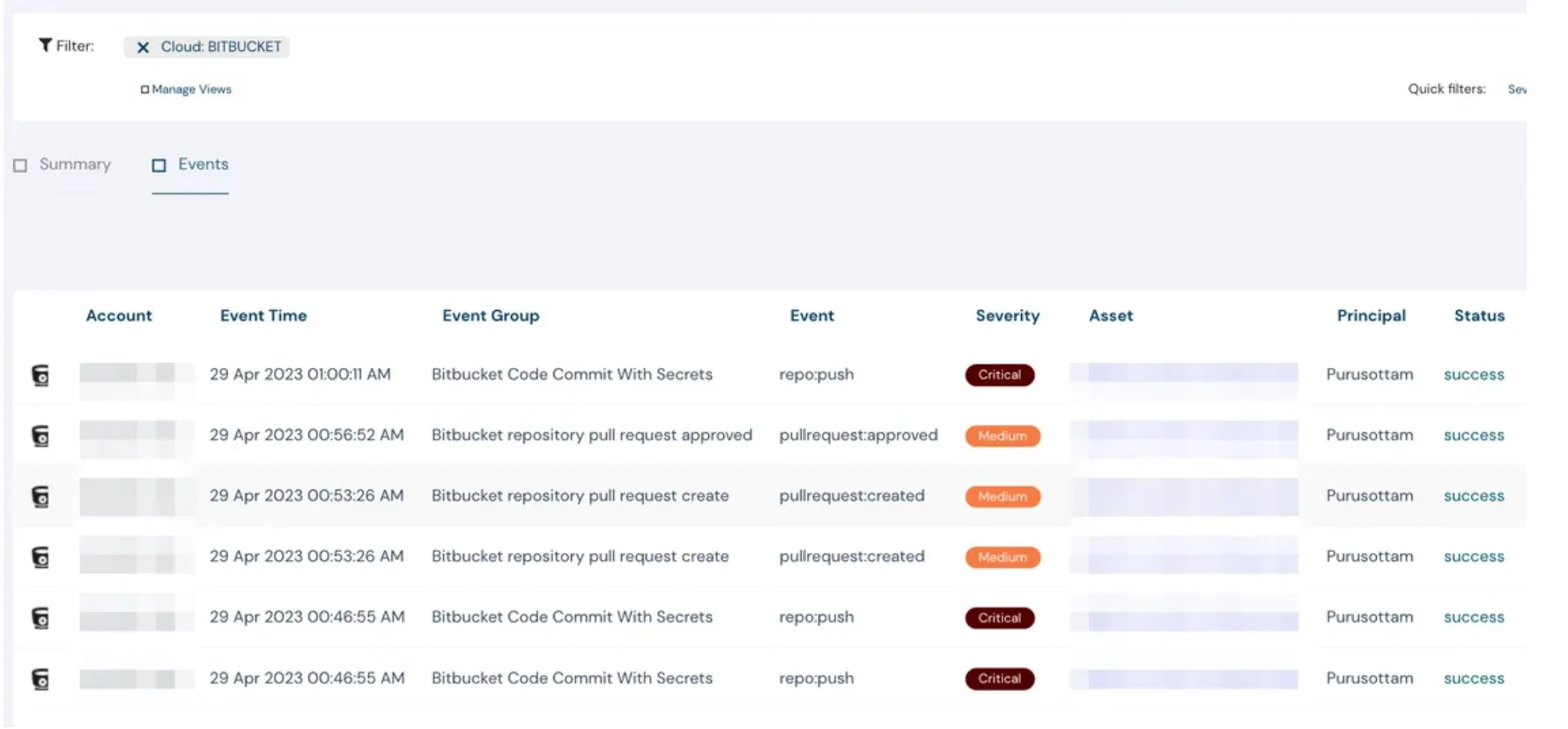Click success status for 01:00:11 AM event
Viewport: 1568px width, 729px height.
[1474, 375]
